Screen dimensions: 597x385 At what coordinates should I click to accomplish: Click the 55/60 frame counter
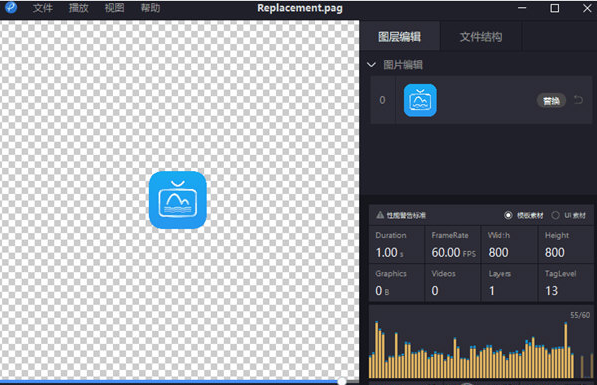click(x=580, y=315)
